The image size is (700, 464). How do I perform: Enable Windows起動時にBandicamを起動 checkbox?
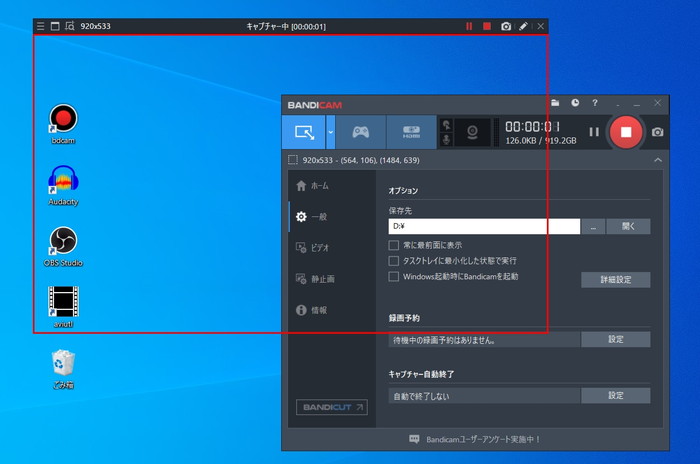pos(394,276)
